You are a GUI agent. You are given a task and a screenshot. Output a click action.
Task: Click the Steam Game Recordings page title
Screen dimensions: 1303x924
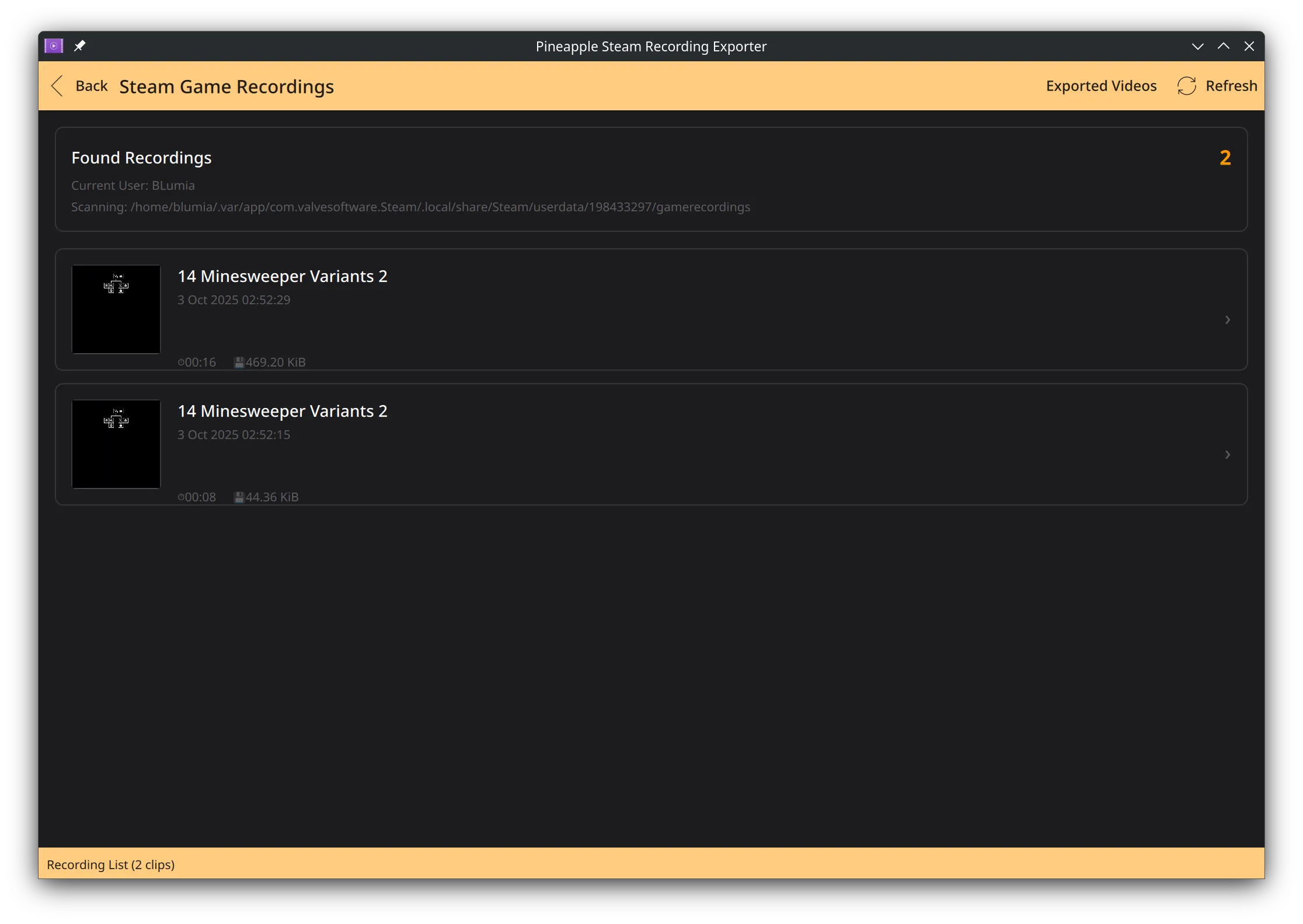tap(227, 86)
